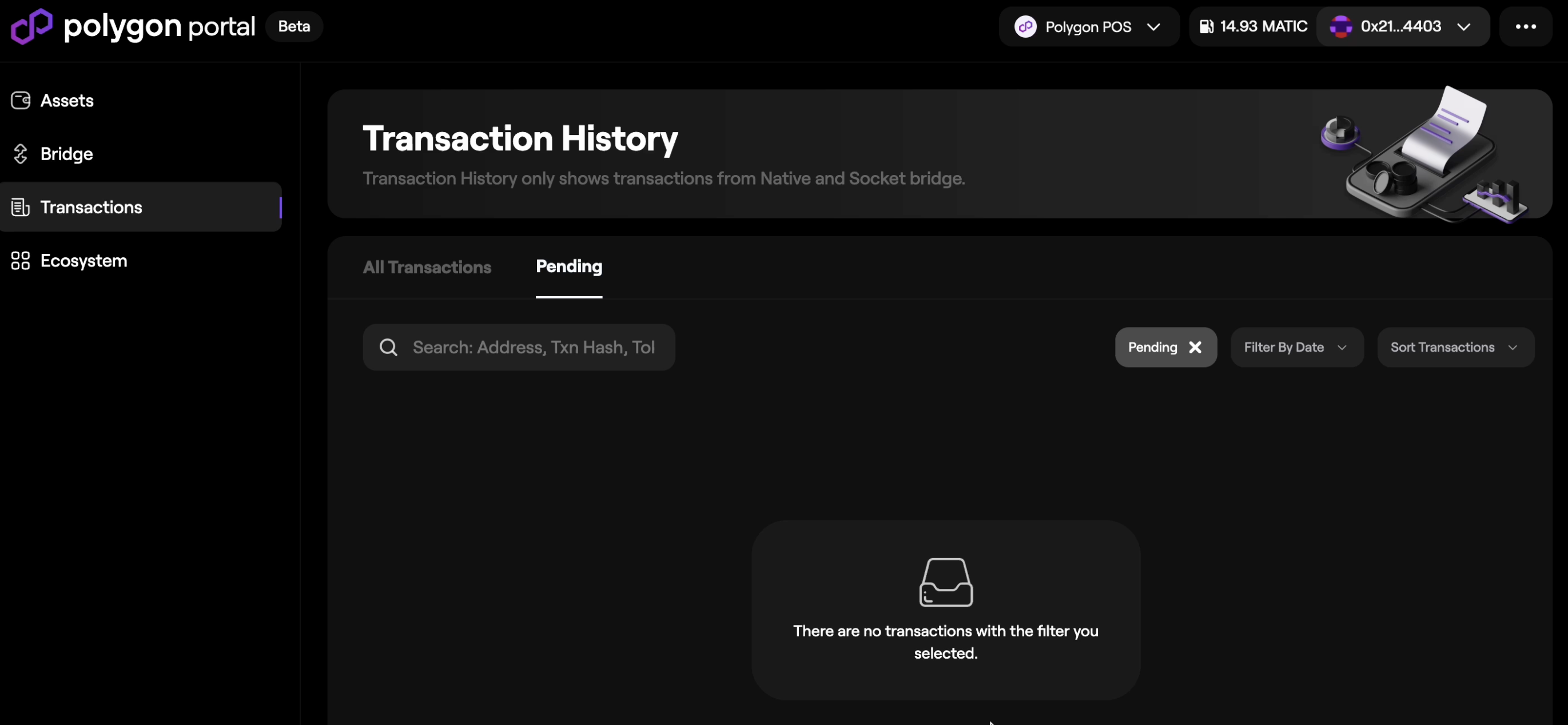1568x725 pixels.
Task: Click the 14.93 MATIC balance display
Action: (x=1263, y=26)
